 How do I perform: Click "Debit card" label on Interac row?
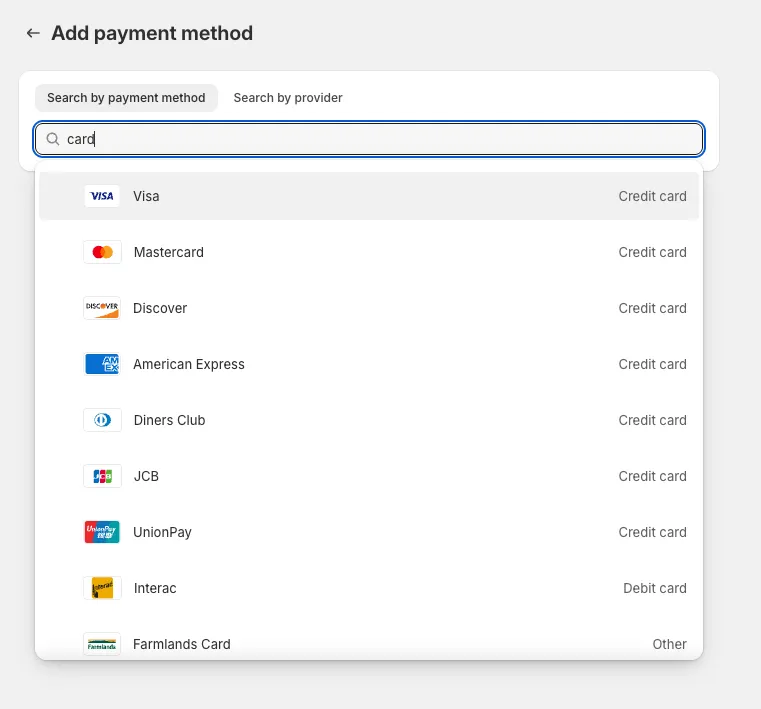tap(654, 588)
